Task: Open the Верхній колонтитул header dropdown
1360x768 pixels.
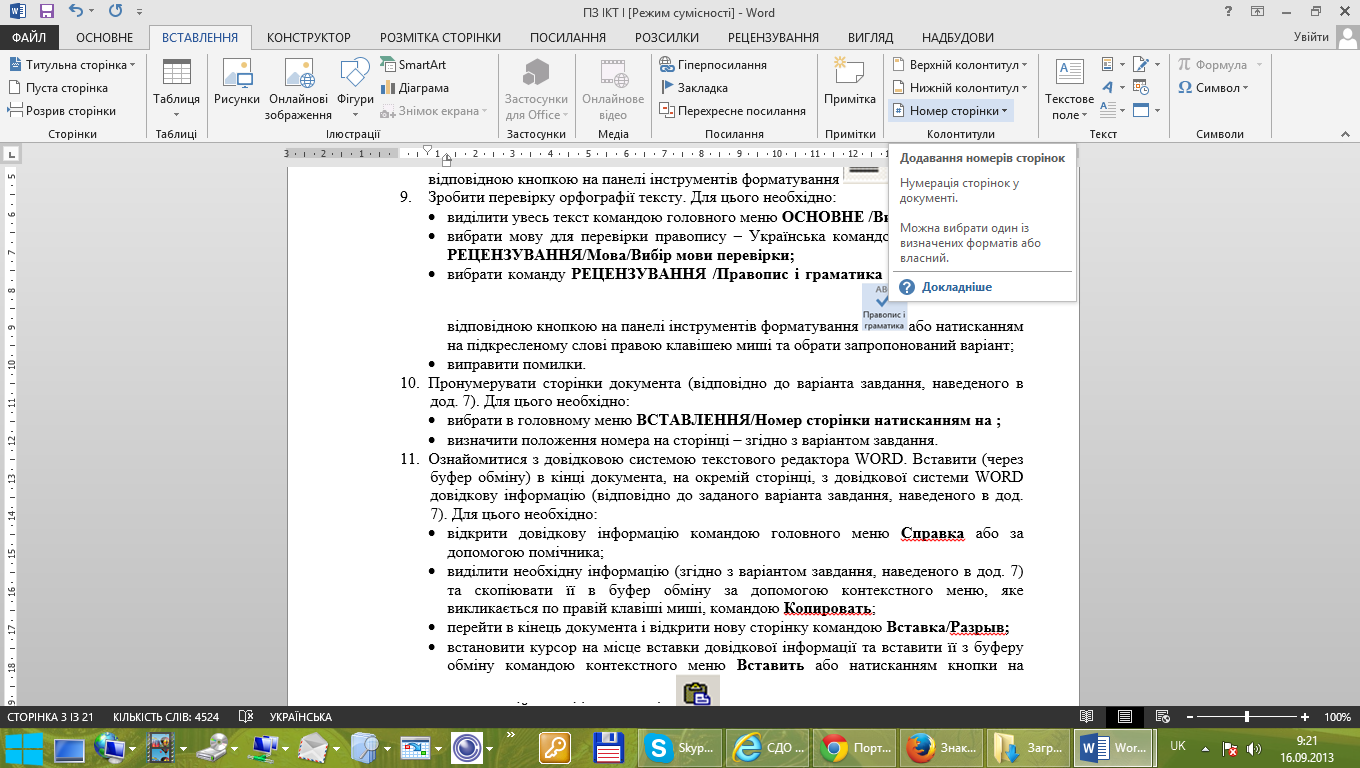Action: point(959,65)
